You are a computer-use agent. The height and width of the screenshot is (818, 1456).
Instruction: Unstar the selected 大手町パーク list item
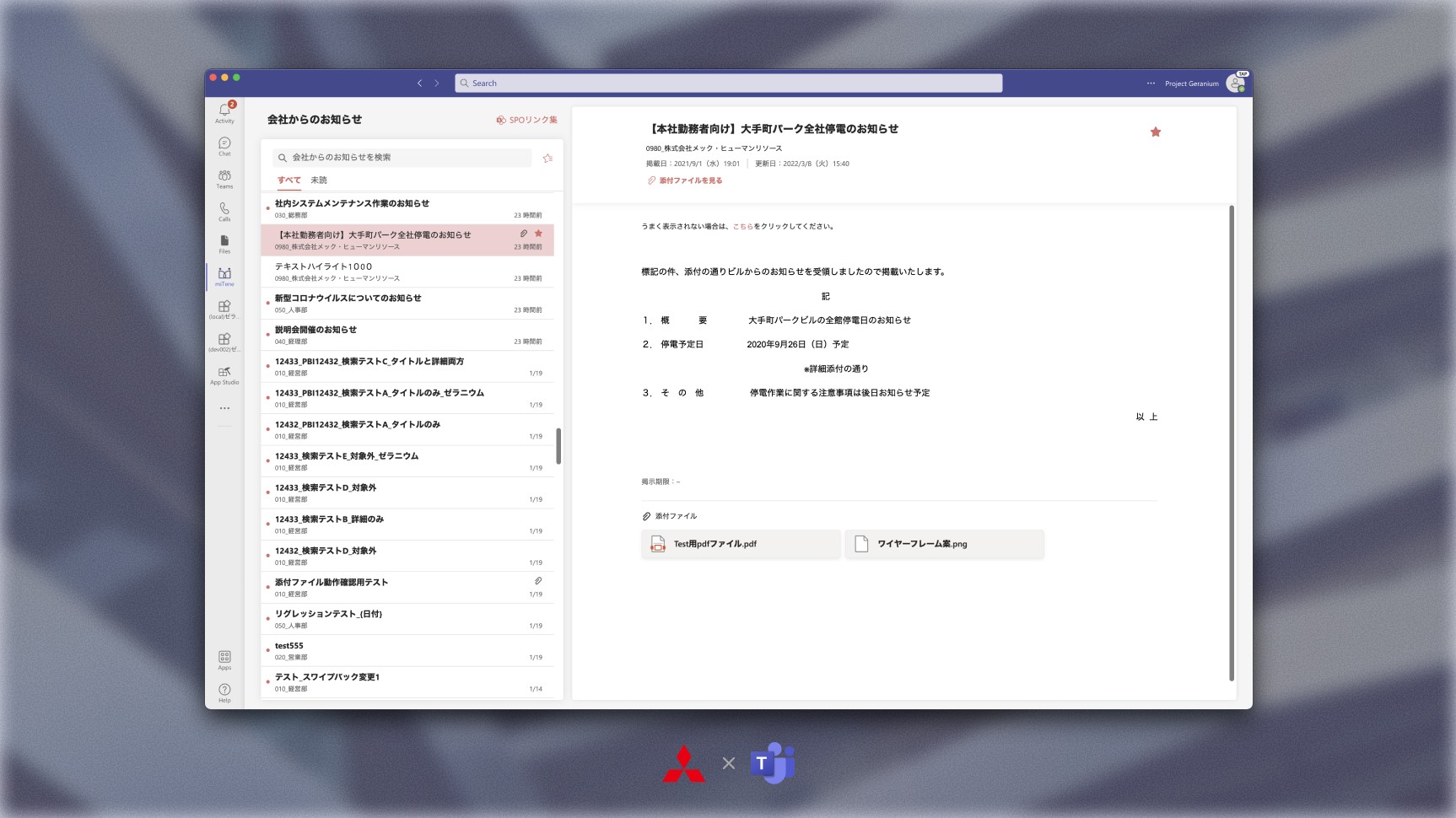(x=538, y=234)
